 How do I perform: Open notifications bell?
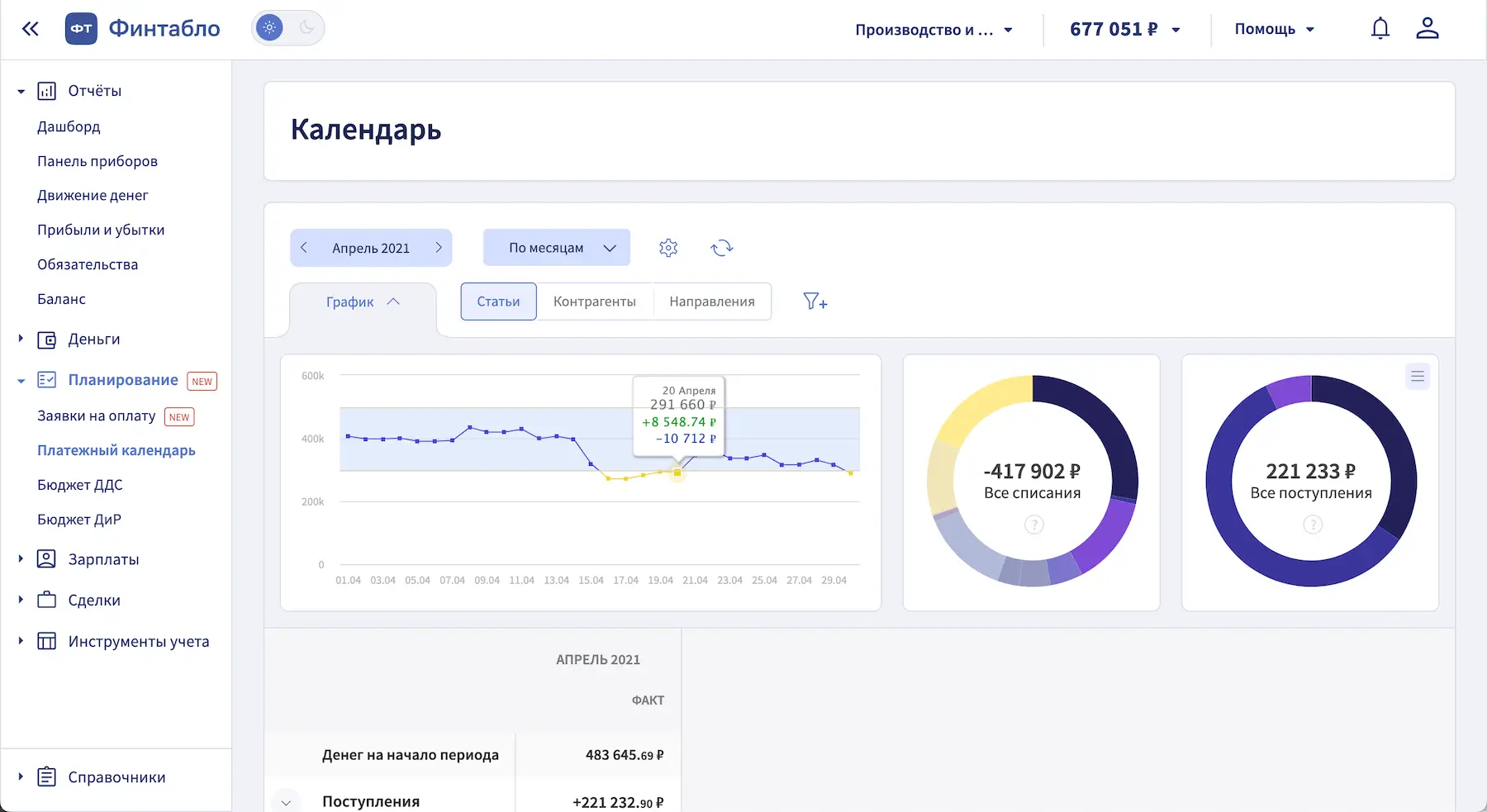1380,29
